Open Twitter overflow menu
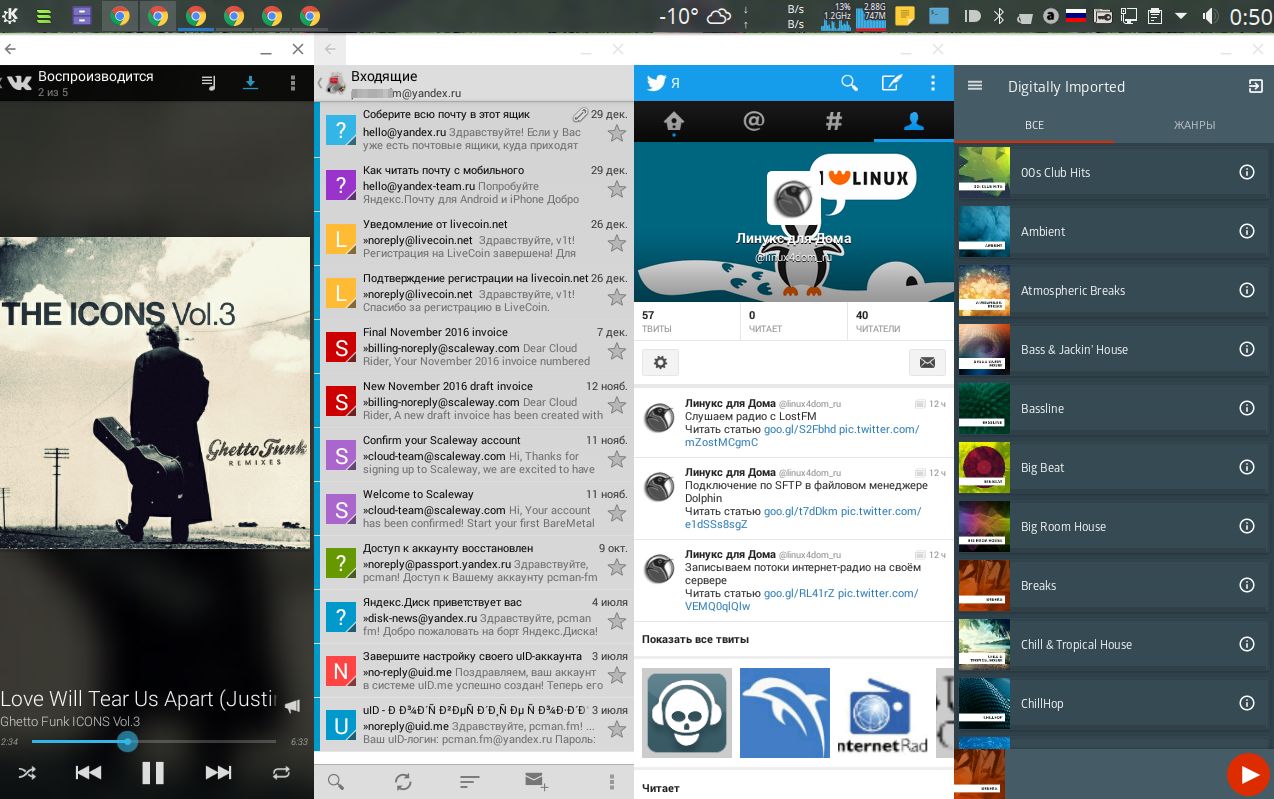Screen dimensions: 1274x799 pos(933,84)
